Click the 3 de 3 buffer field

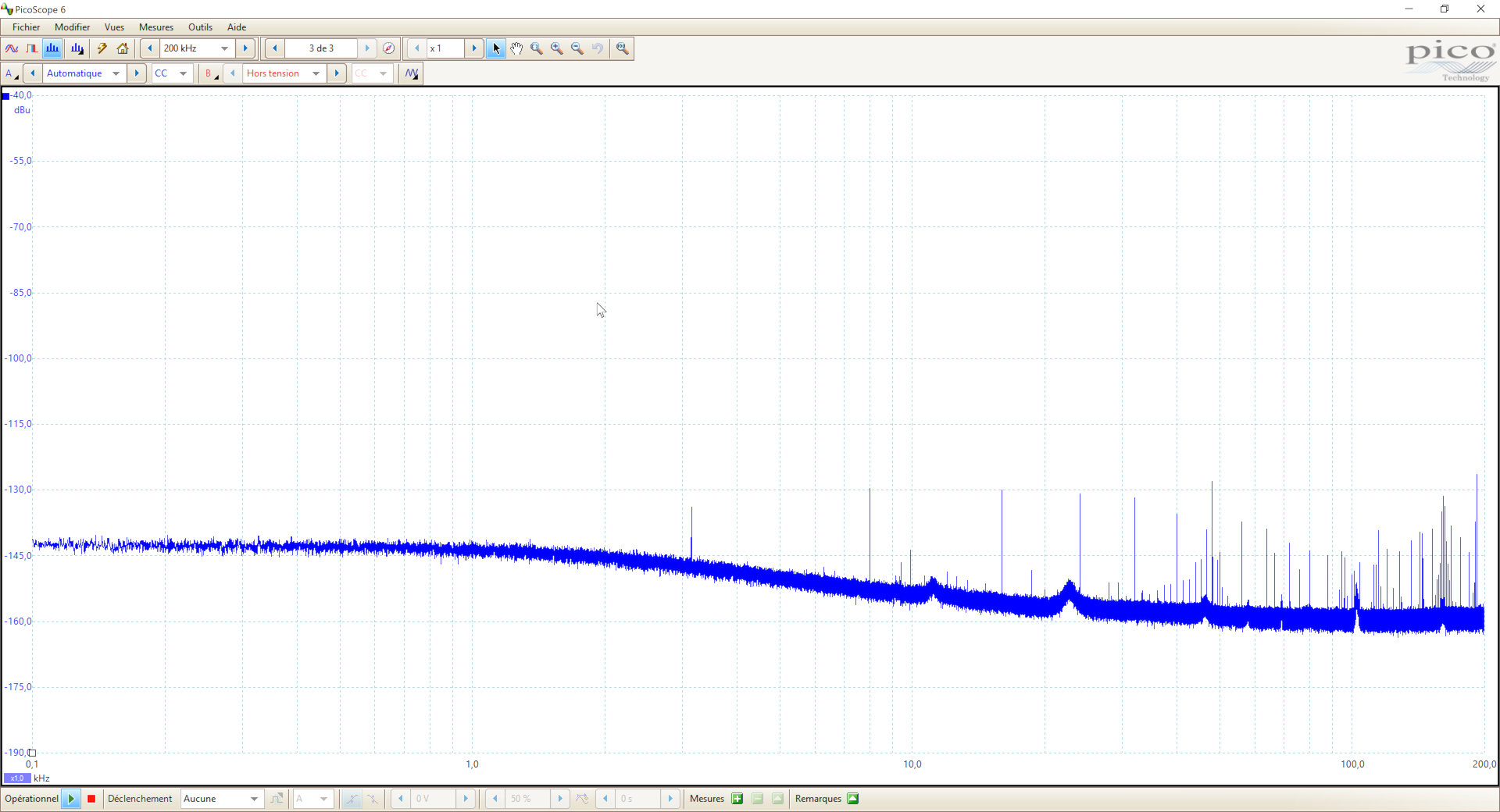click(x=321, y=48)
